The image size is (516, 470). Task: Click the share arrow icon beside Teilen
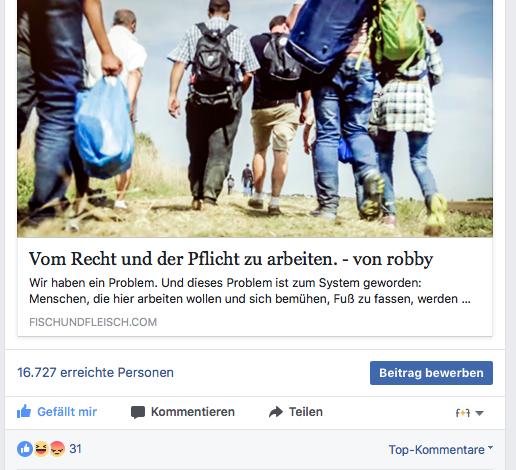tap(276, 412)
